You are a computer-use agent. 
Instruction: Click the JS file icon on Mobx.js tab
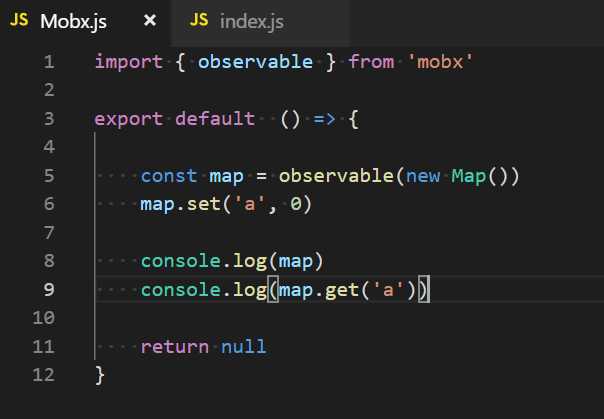pos(19,20)
